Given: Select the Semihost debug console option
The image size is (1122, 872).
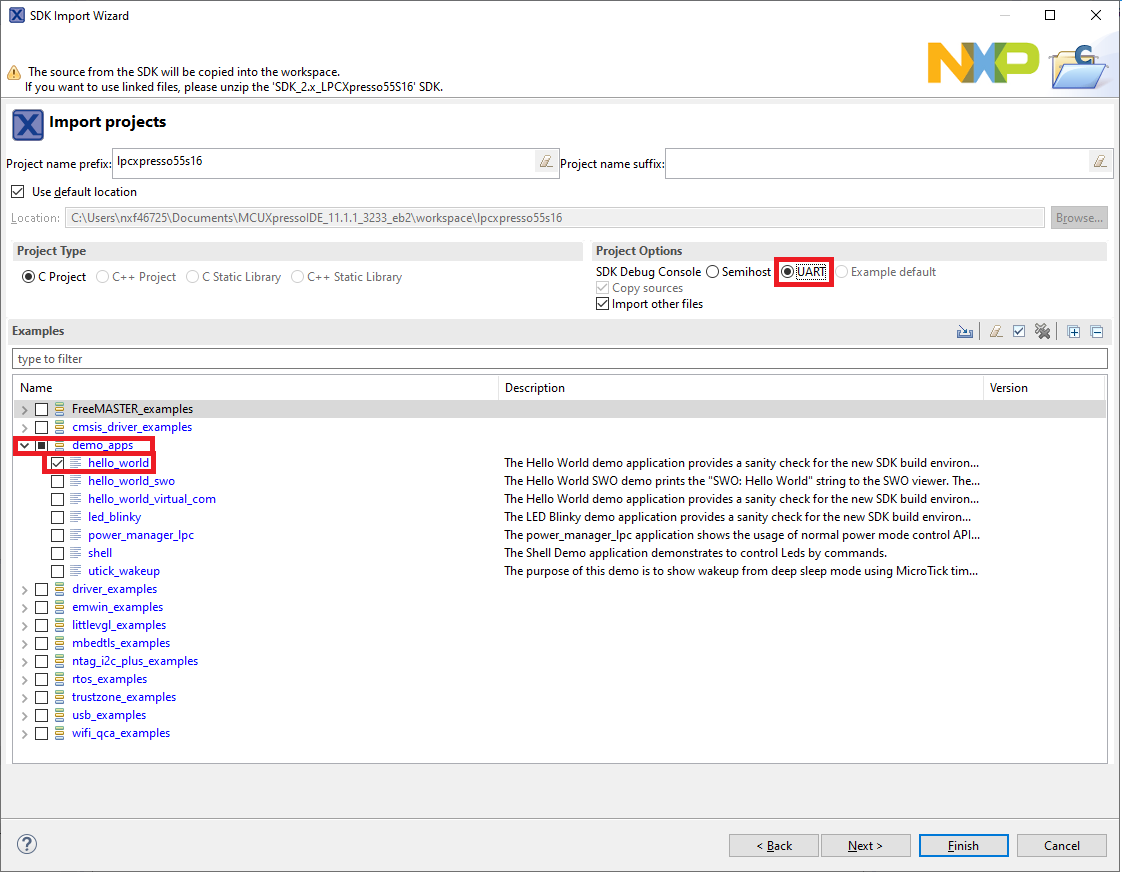Looking at the screenshot, I should click(713, 272).
